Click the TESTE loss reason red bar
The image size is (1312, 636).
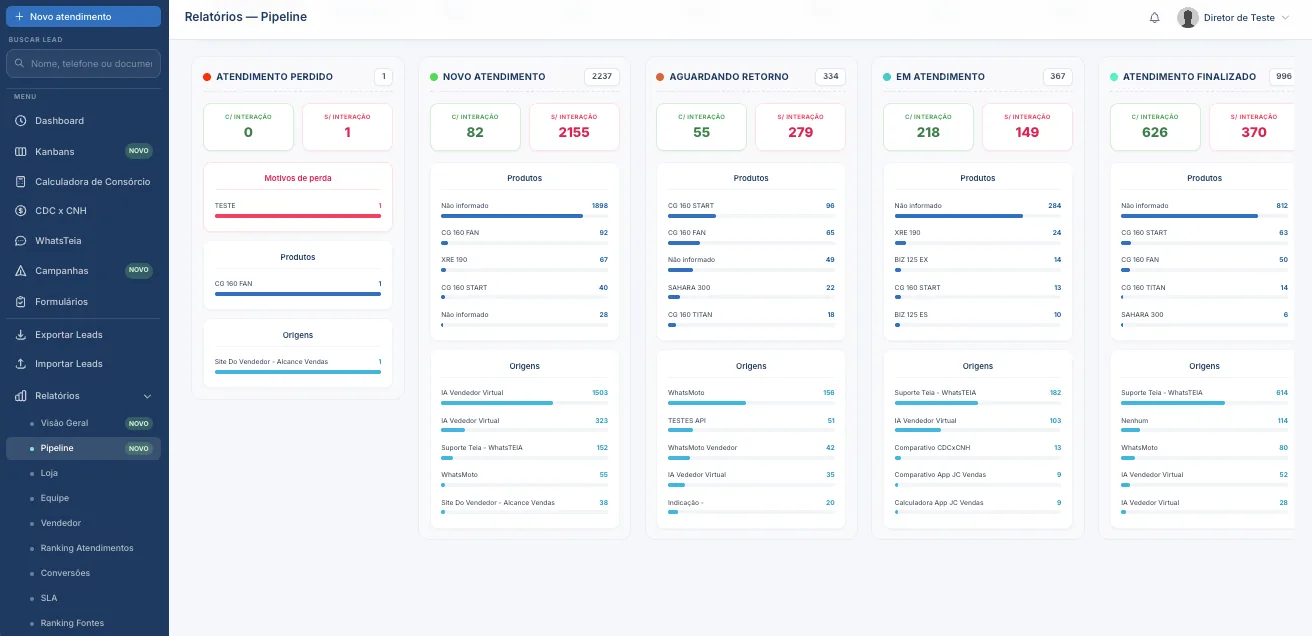click(x=298, y=216)
